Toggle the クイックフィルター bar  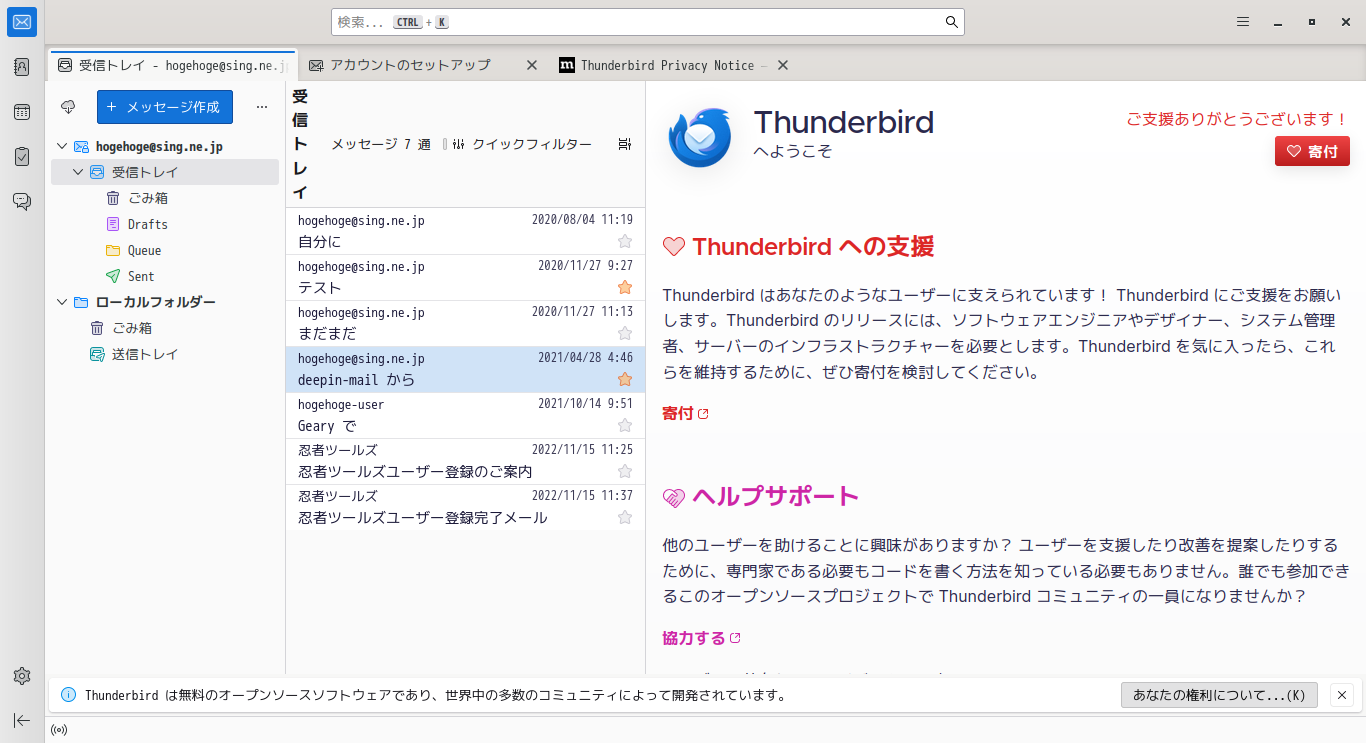click(x=522, y=144)
